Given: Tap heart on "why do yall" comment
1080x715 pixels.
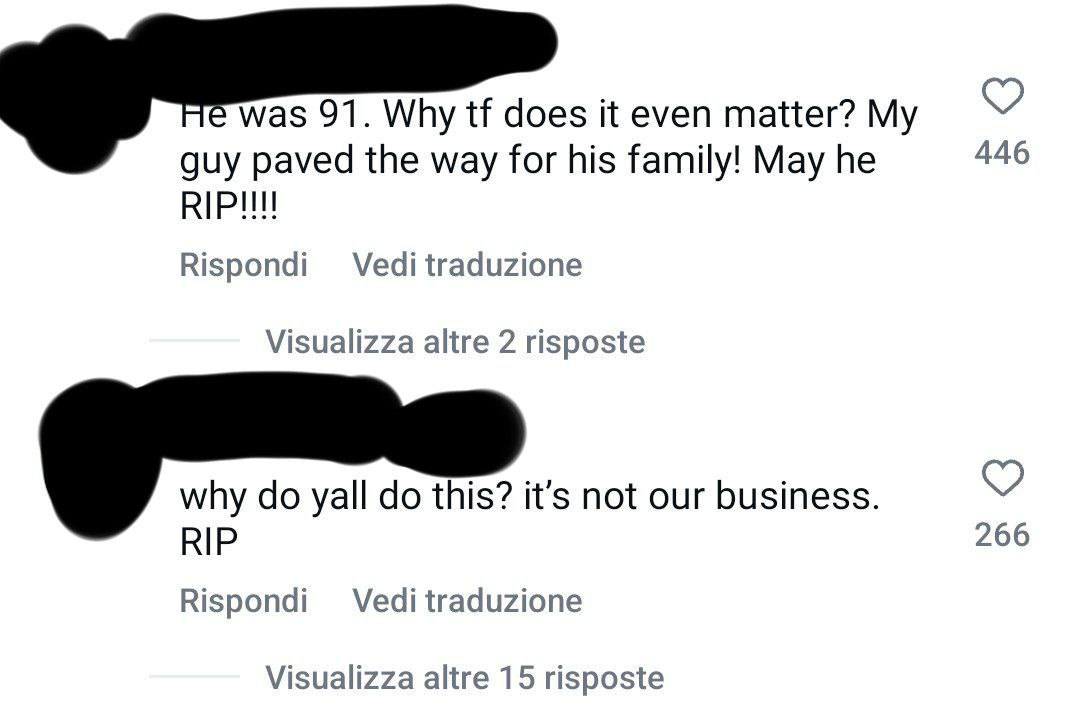Looking at the screenshot, I should click(1002, 479).
